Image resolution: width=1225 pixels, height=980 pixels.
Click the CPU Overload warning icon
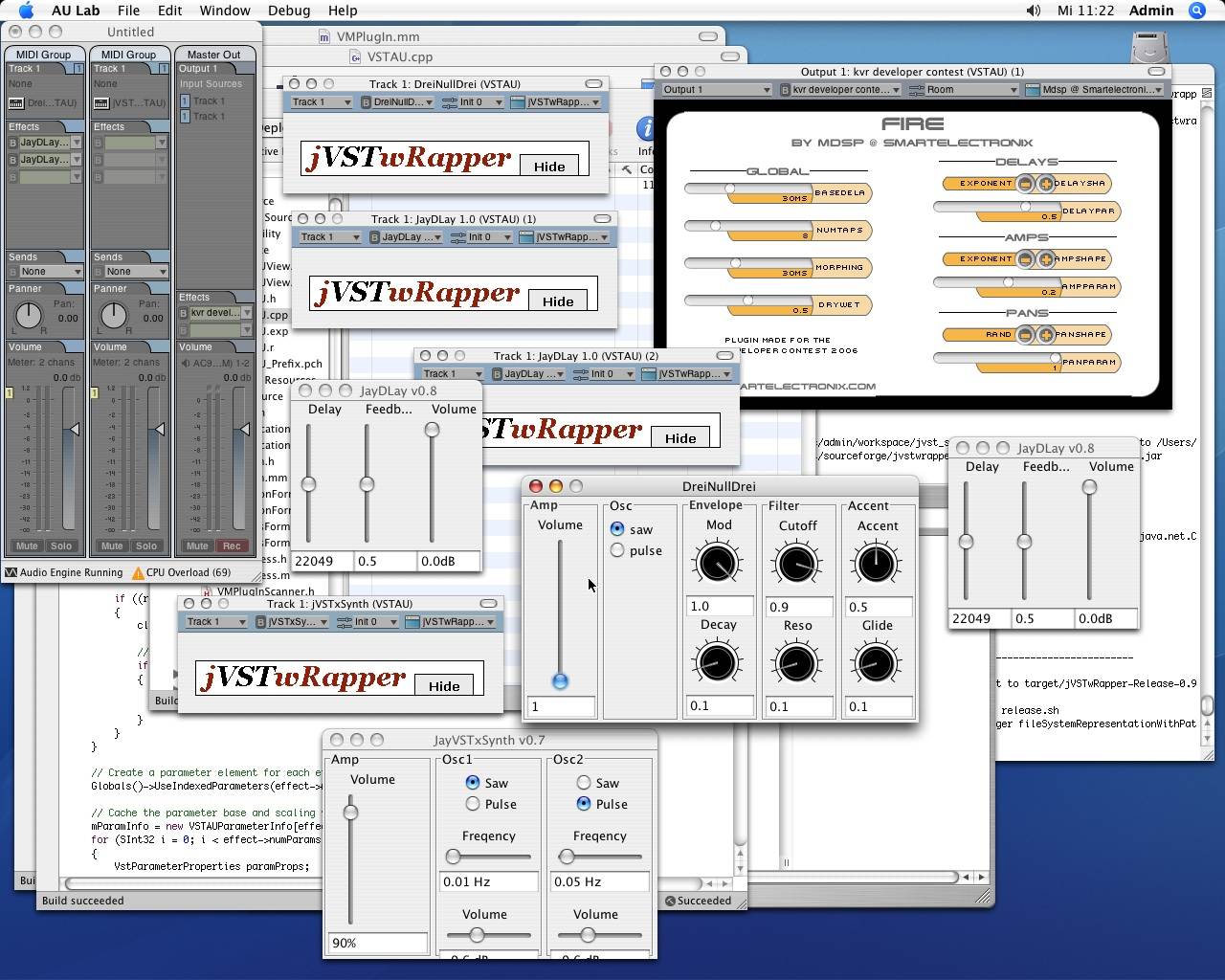pos(138,572)
